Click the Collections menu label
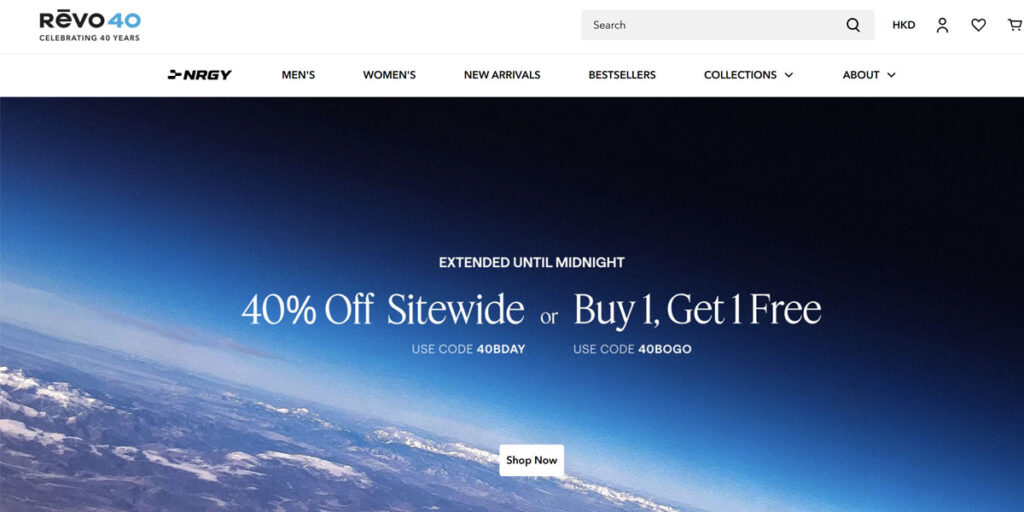Image resolution: width=1024 pixels, height=512 pixels. coord(740,75)
